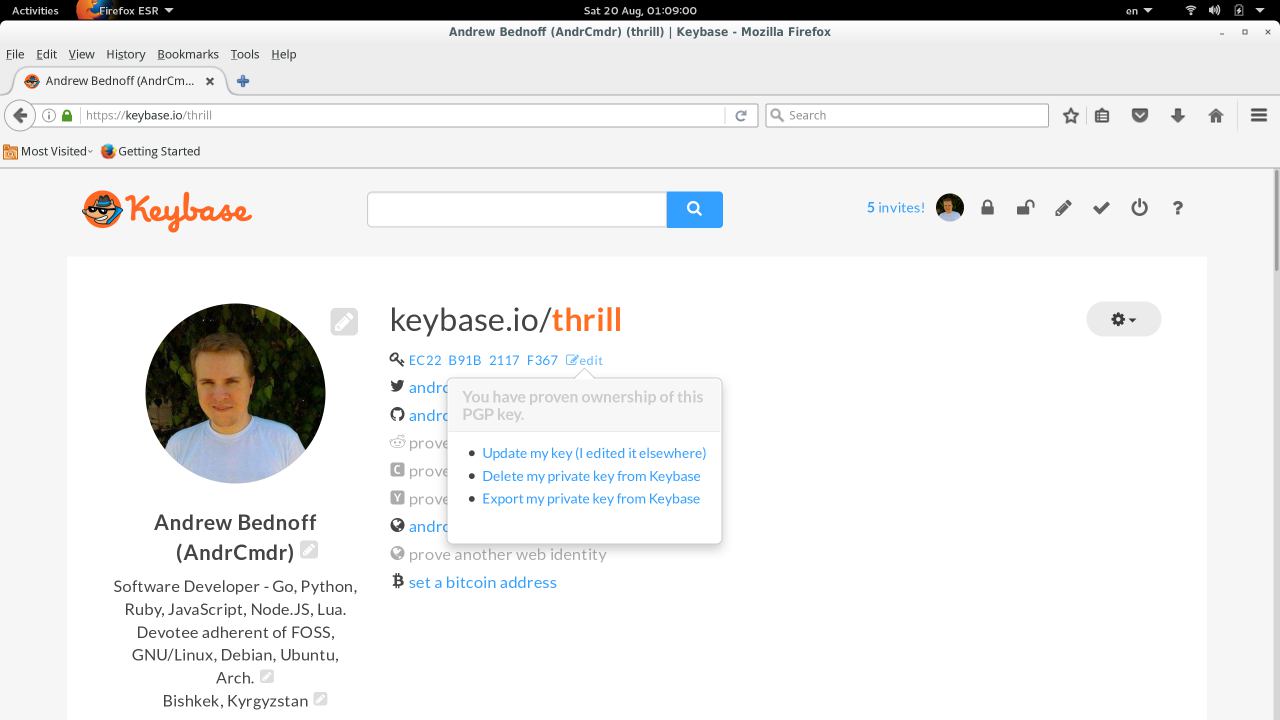Click the power logout icon
This screenshot has width=1280, height=720.
point(1139,208)
